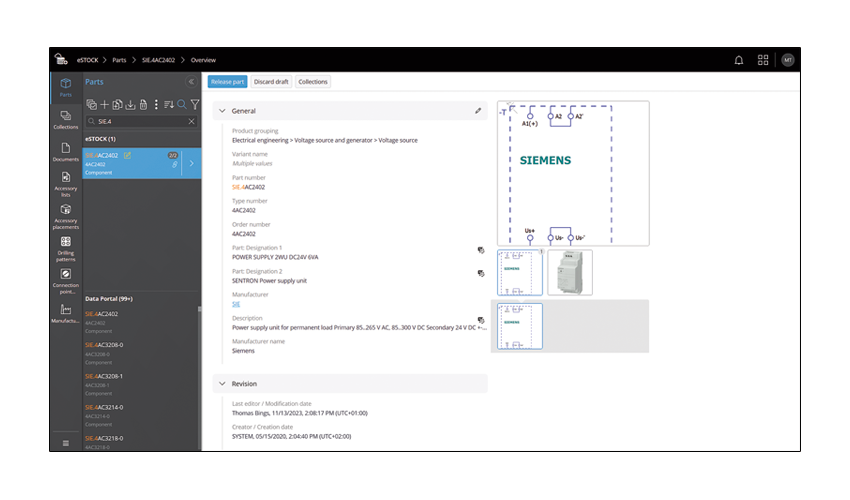Open the Parts section in sidebar
The image size is (850, 500).
pos(66,87)
